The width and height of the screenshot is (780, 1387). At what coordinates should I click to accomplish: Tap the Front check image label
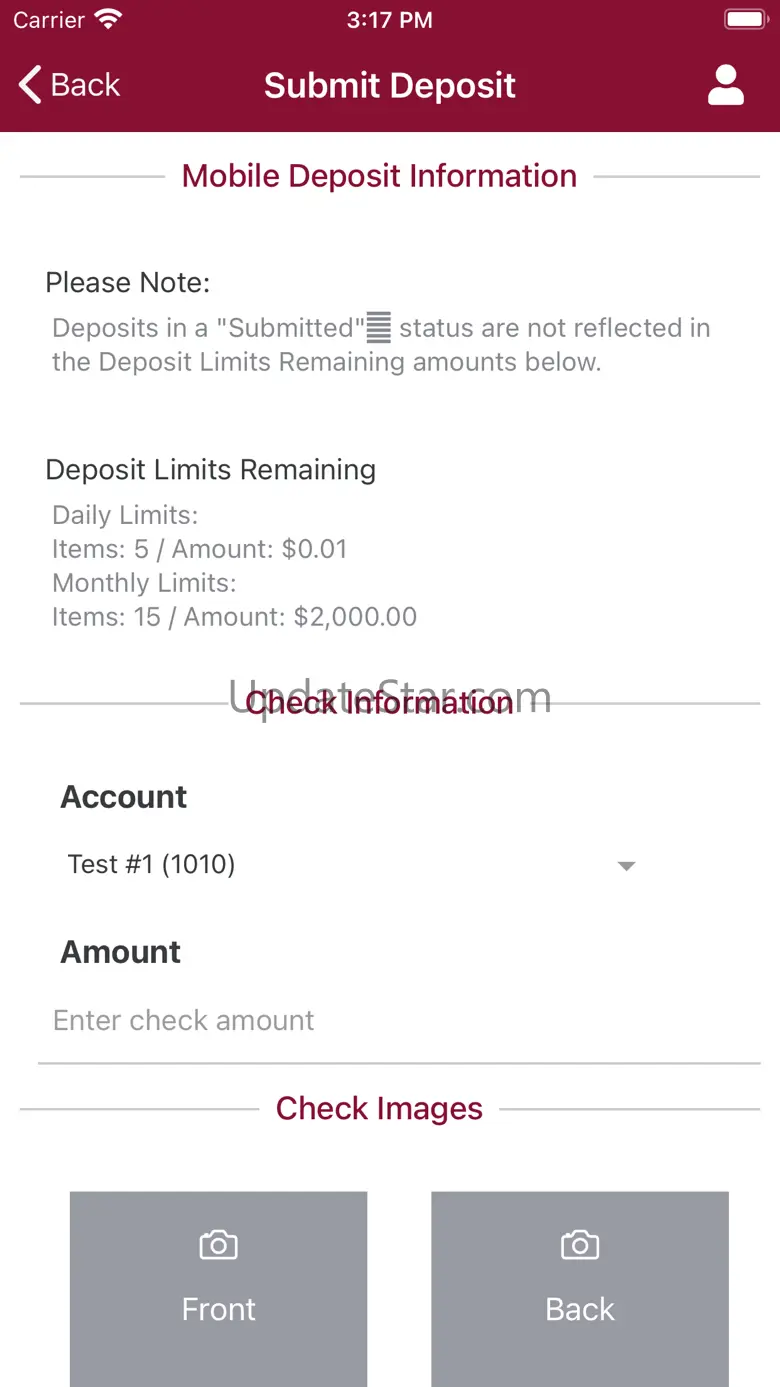(218, 1309)
